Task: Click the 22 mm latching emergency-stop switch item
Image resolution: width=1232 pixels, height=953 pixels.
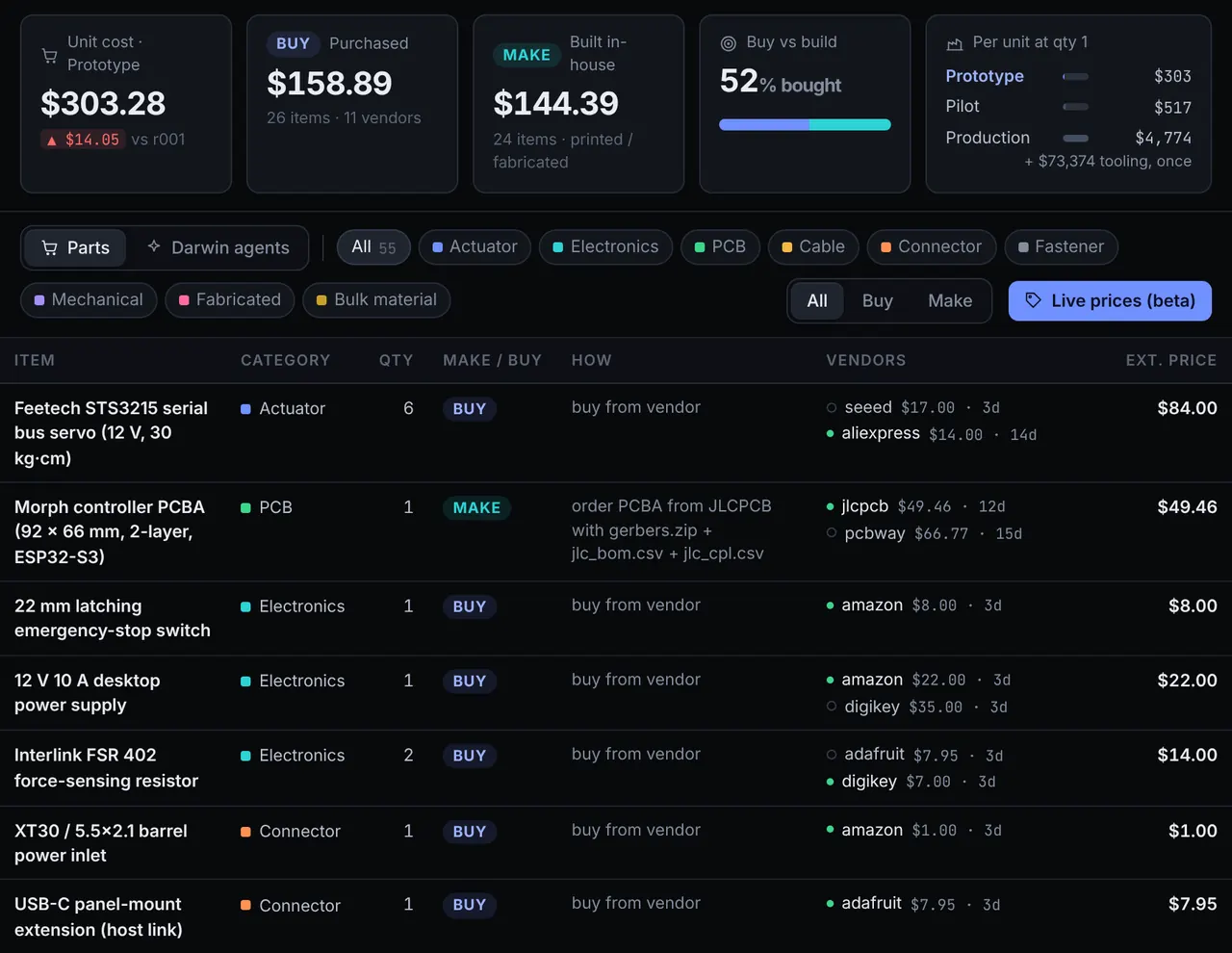Action: (113, 618)
